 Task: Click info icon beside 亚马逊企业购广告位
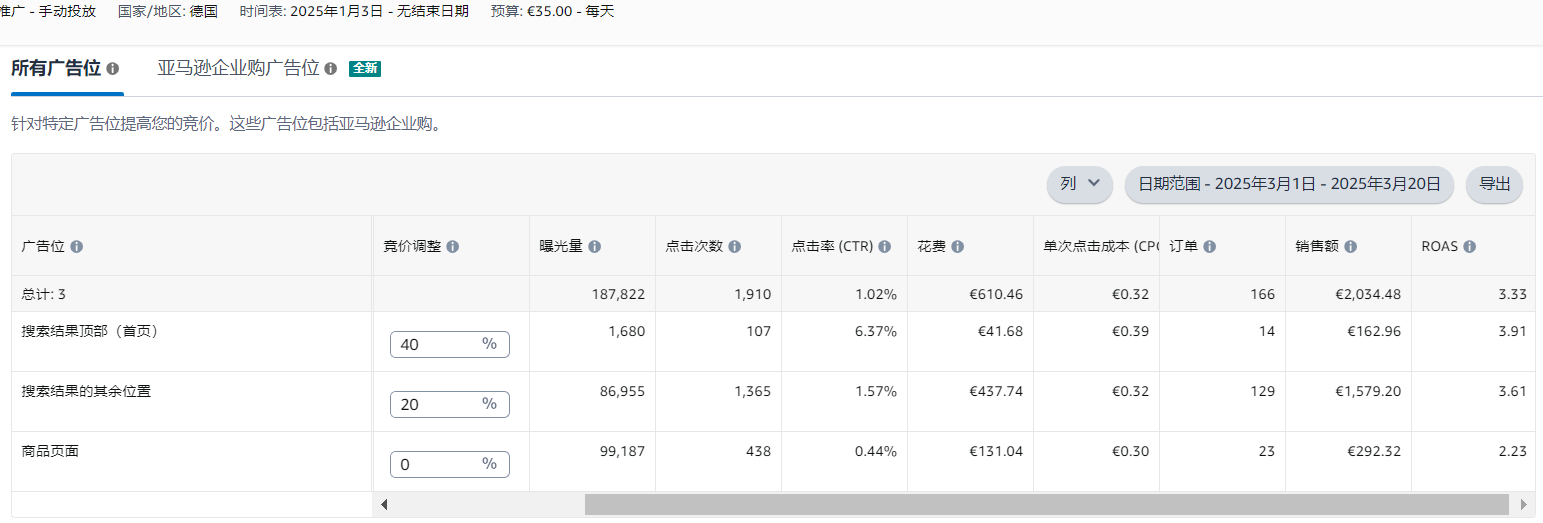tap(331, 69)
